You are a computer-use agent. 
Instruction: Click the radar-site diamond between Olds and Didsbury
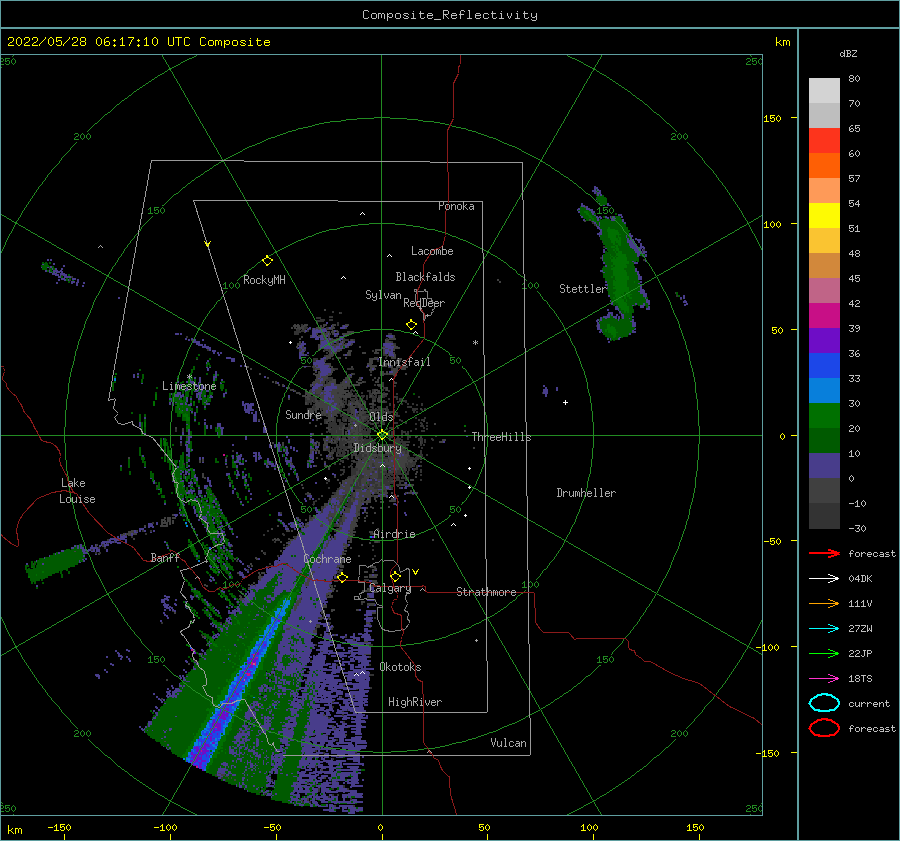tap(382, 435)
